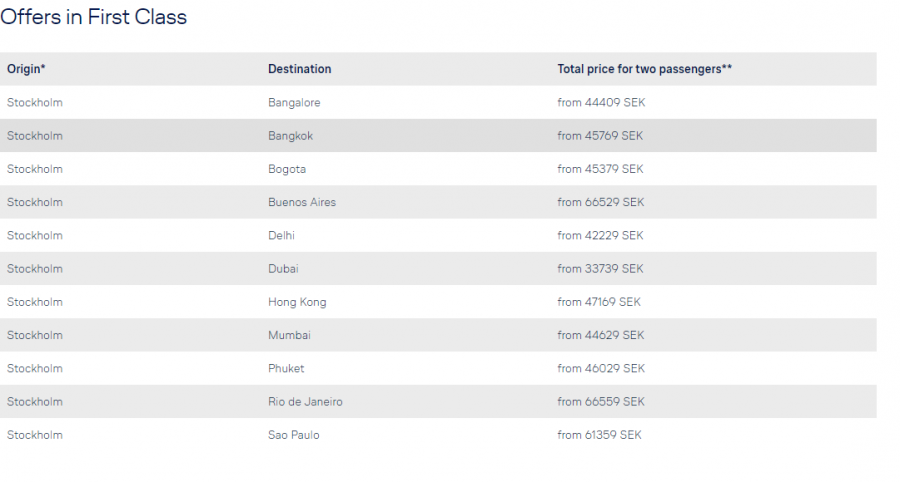This screenshot has width=900, height=482.
Task: Click the price from 44409 SEK
Action: 600,103
